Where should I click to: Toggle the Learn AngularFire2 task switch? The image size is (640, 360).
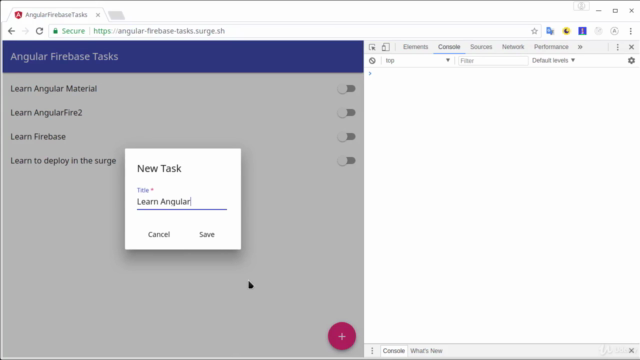347,113
